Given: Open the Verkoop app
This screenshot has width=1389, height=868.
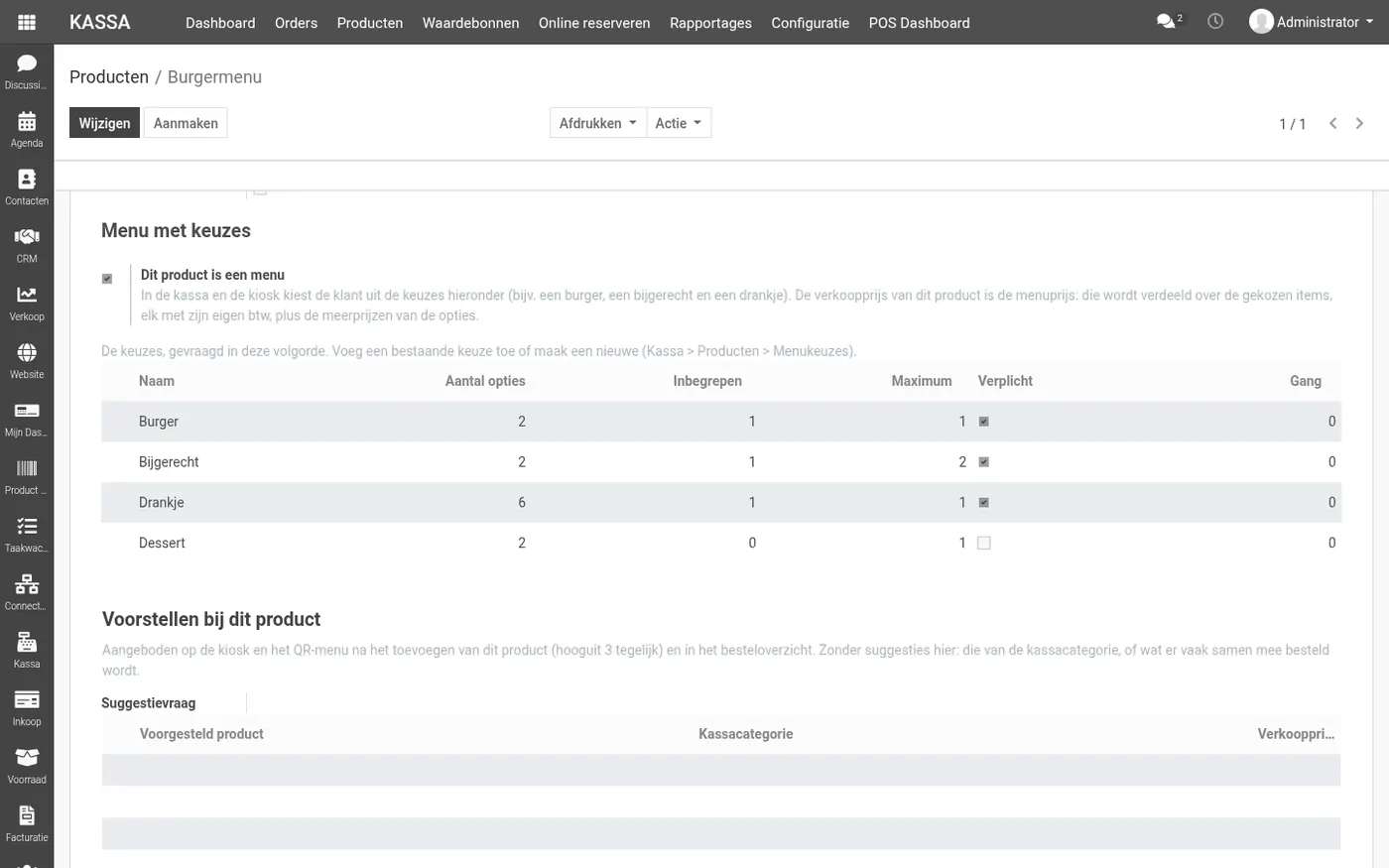Looking at the screenshot, I should pos(27,303).
